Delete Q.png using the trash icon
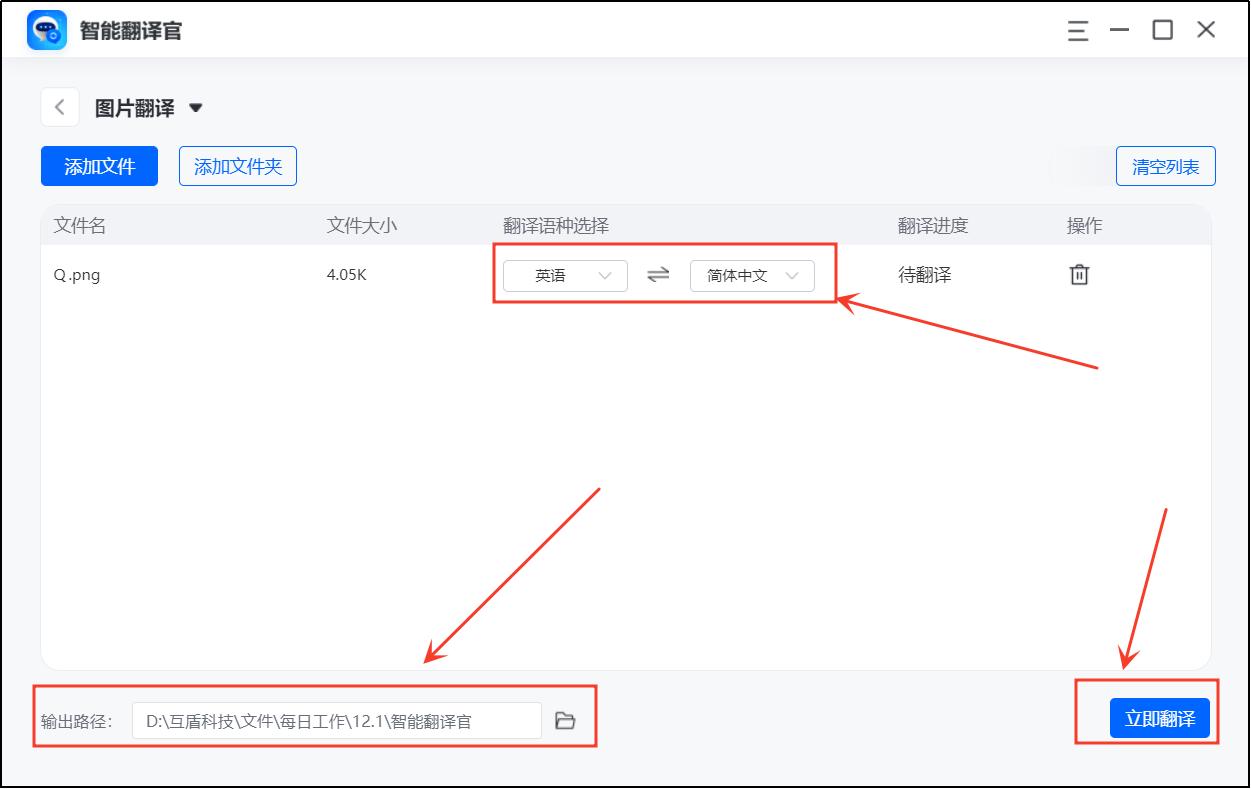Viewport: 1251px width, 789px height. pos(1078,275)
